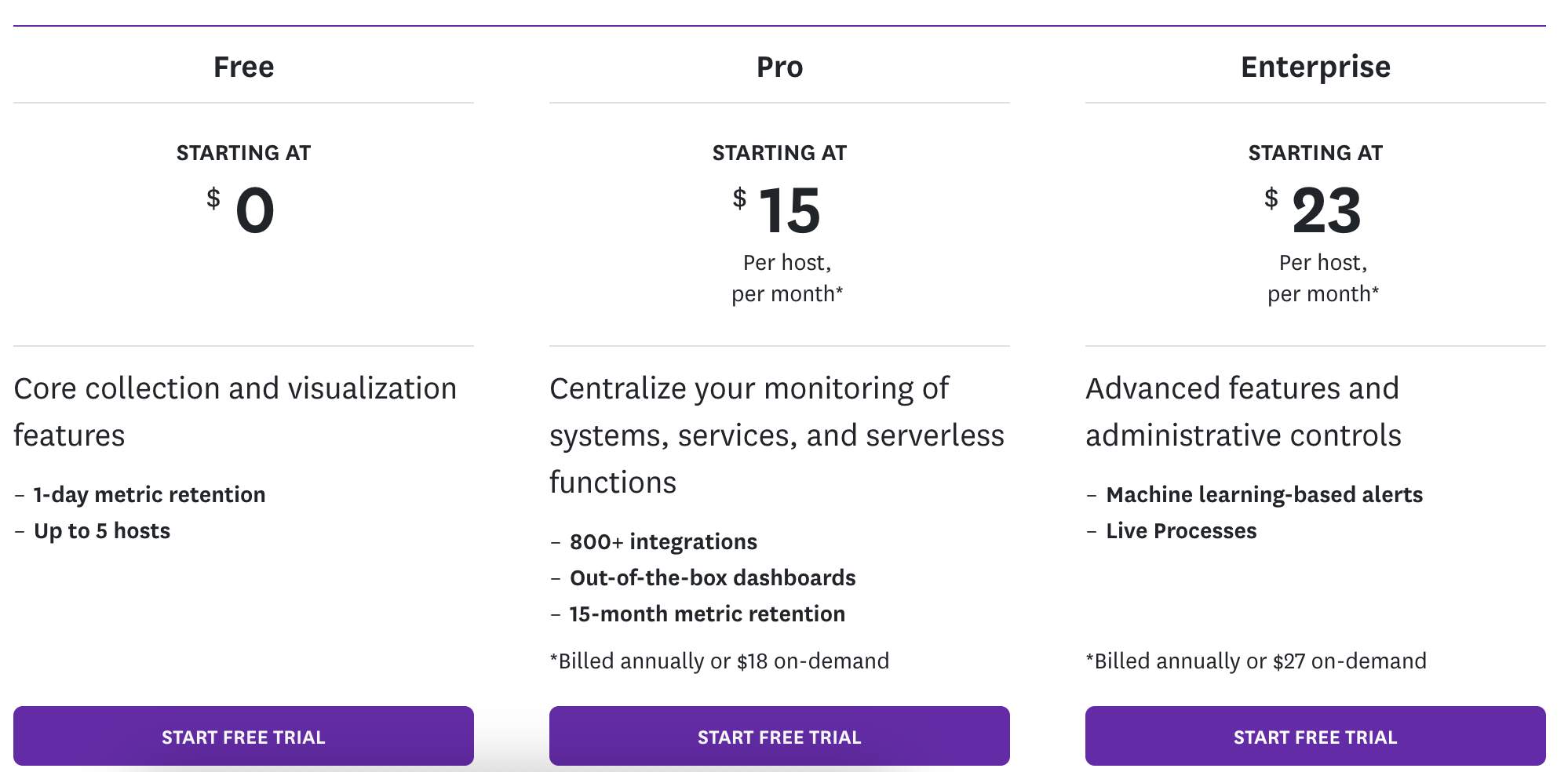Screen dimensions: 1568x772
Task: Click the Live Processes feature
Action: coord(1180,530)
